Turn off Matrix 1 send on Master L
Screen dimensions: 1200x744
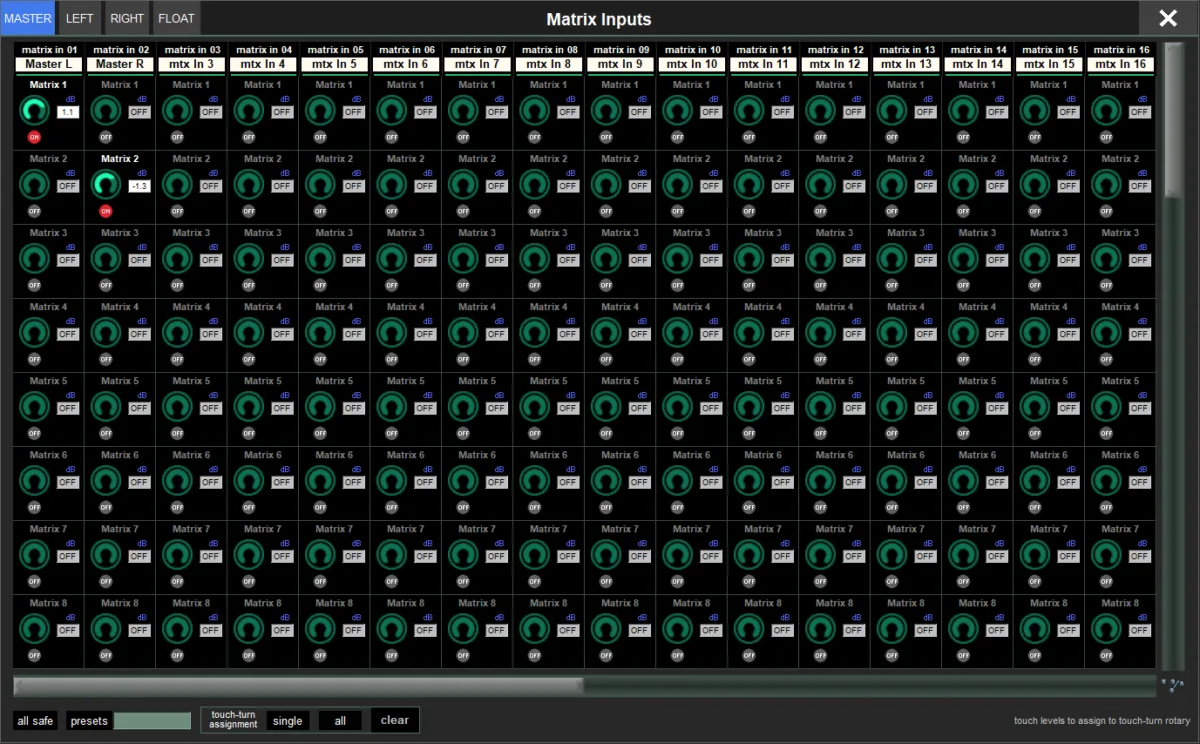coord(34,136)
